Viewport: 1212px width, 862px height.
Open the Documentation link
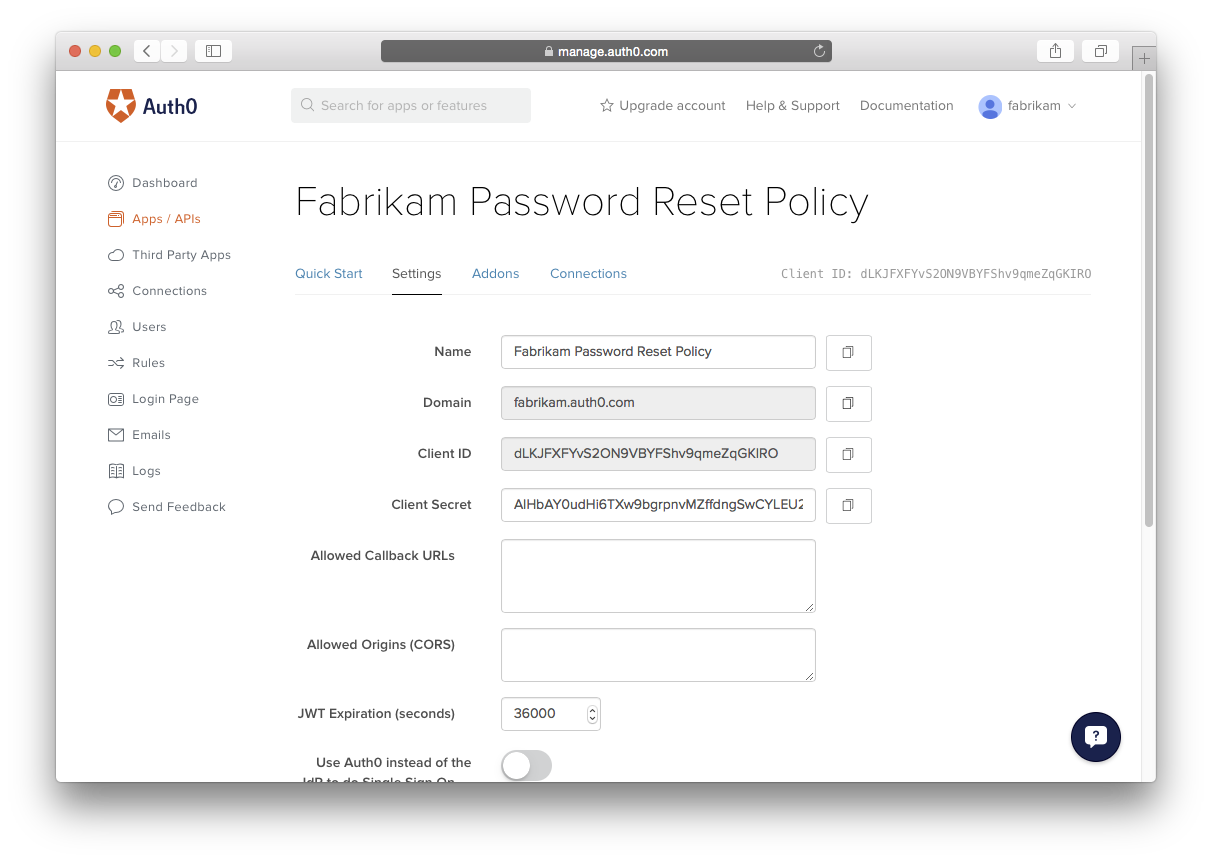click(x=907, y=105)
